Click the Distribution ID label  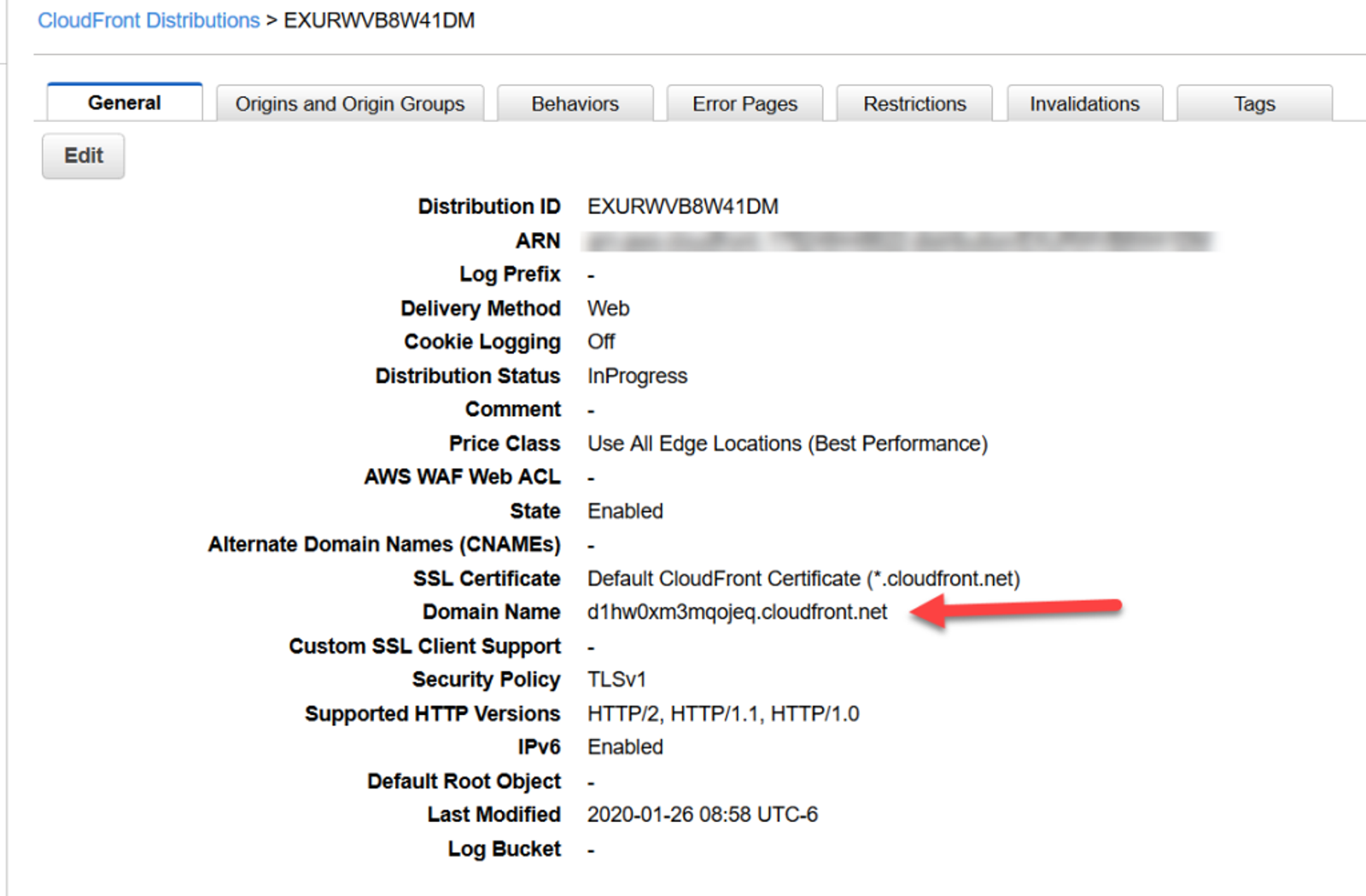click(x=489, y=207)
